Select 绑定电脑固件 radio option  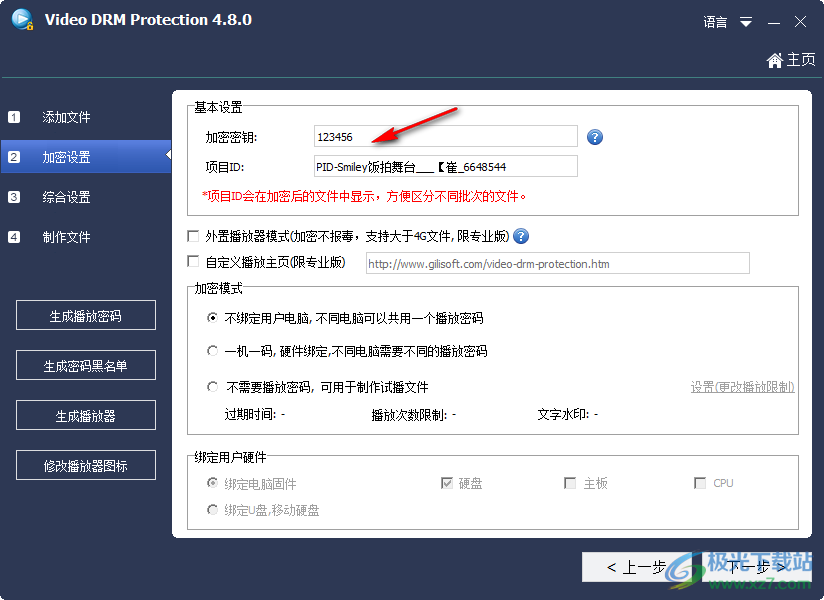pyautogui.click(x=212, y=483)
